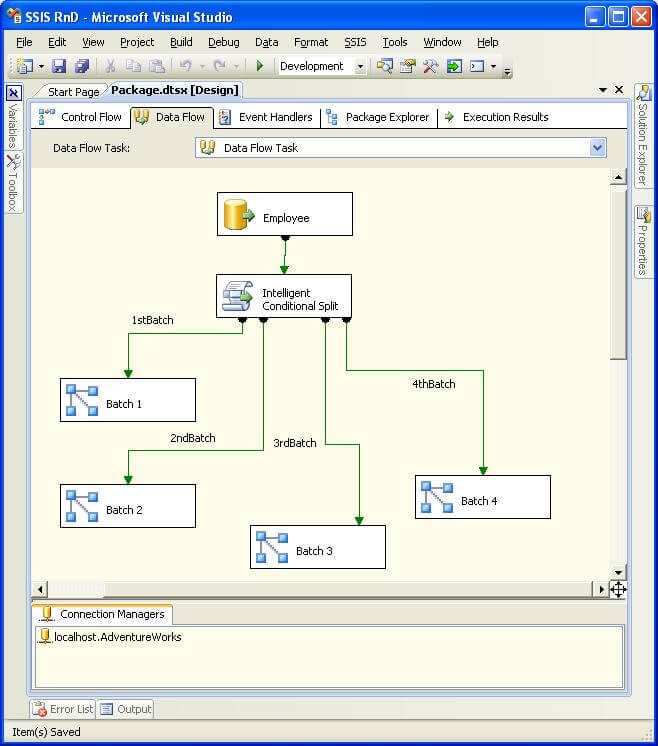Switch to the Execution Results tab

tap(496, 117)
